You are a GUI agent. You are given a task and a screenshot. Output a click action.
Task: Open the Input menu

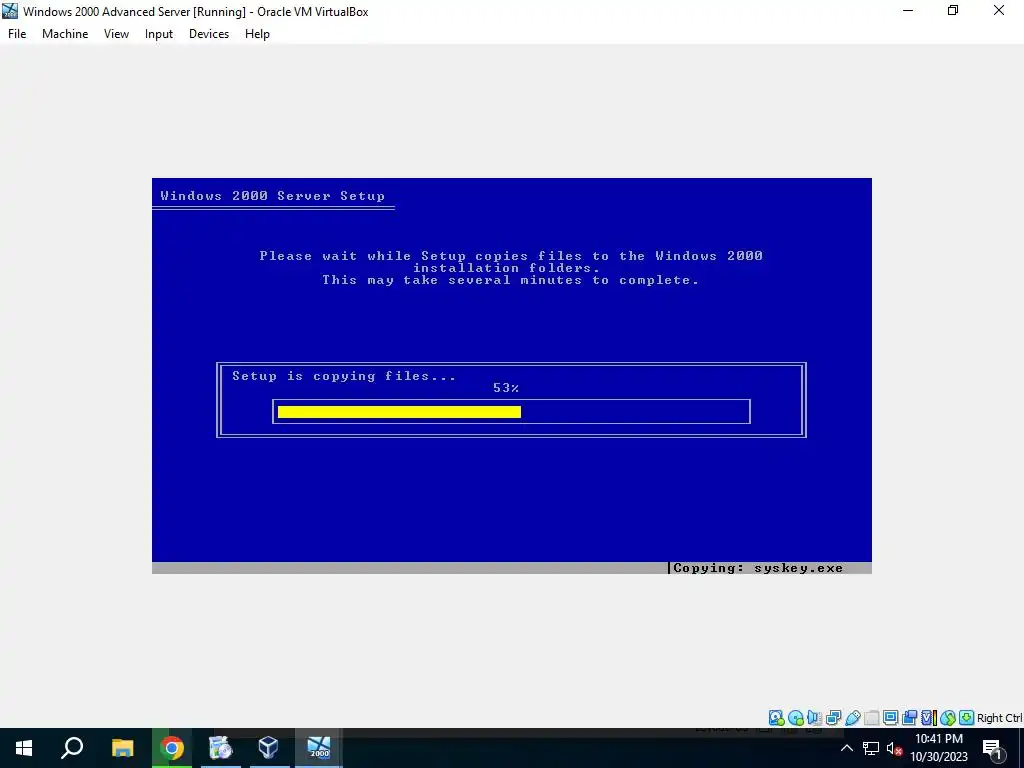point(159,34)
